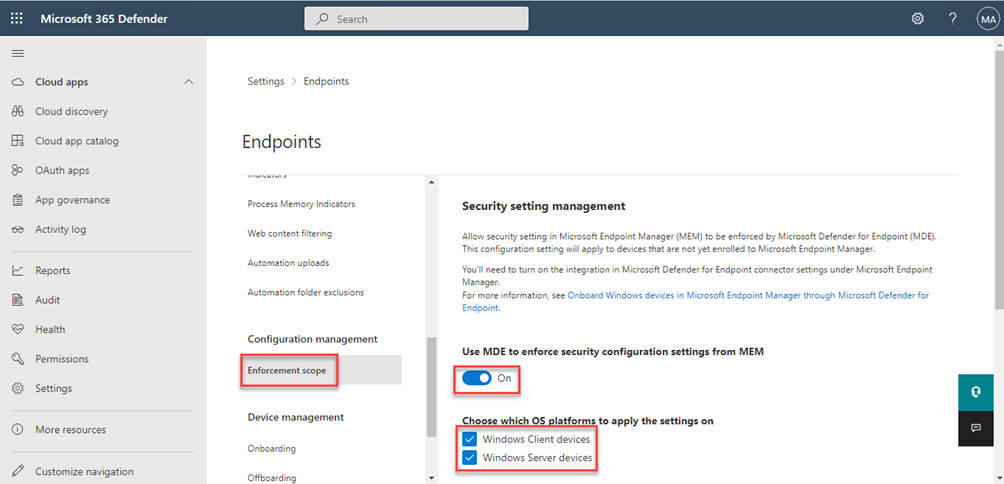Select Offboarding under Device management

pos(272,477)
